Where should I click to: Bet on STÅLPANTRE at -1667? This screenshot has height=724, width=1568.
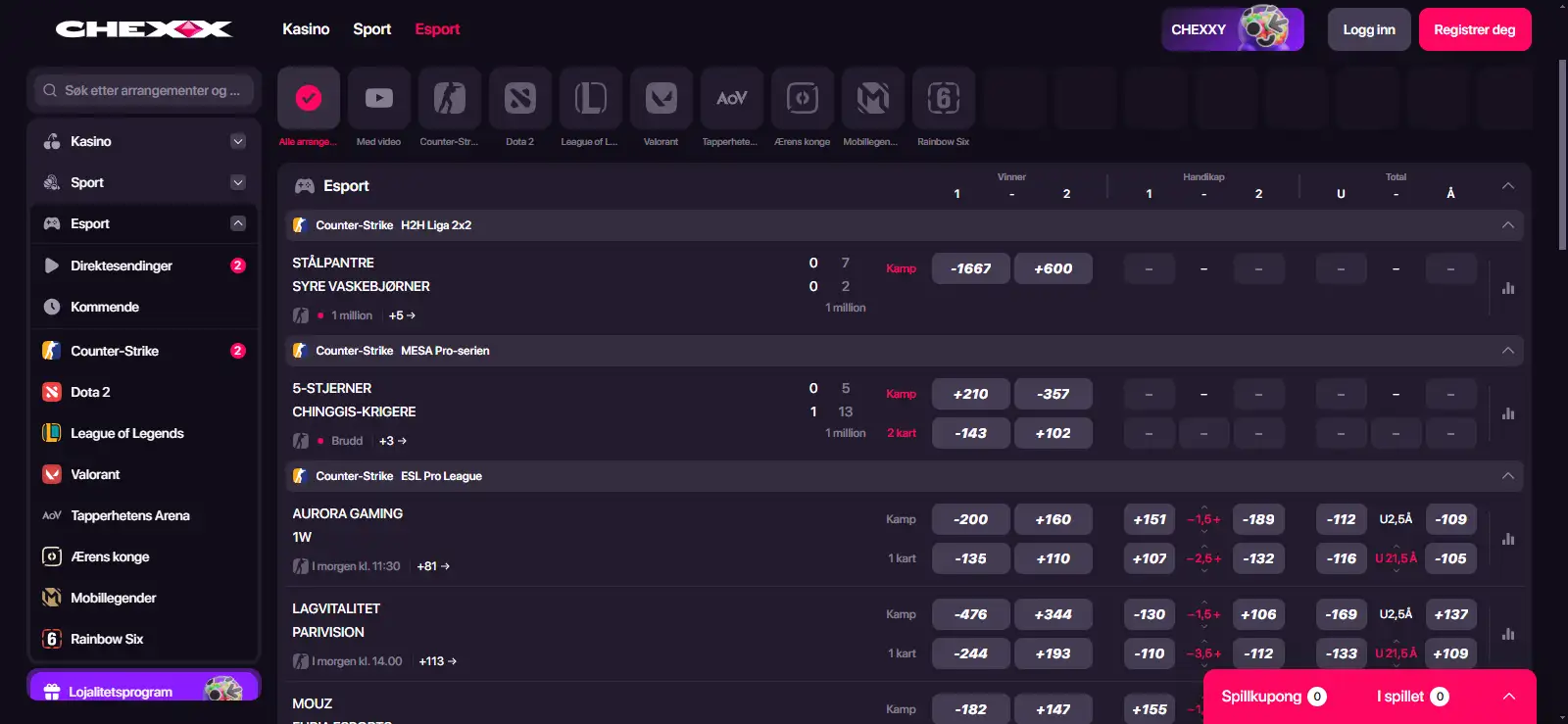click(x=971, y=268)
